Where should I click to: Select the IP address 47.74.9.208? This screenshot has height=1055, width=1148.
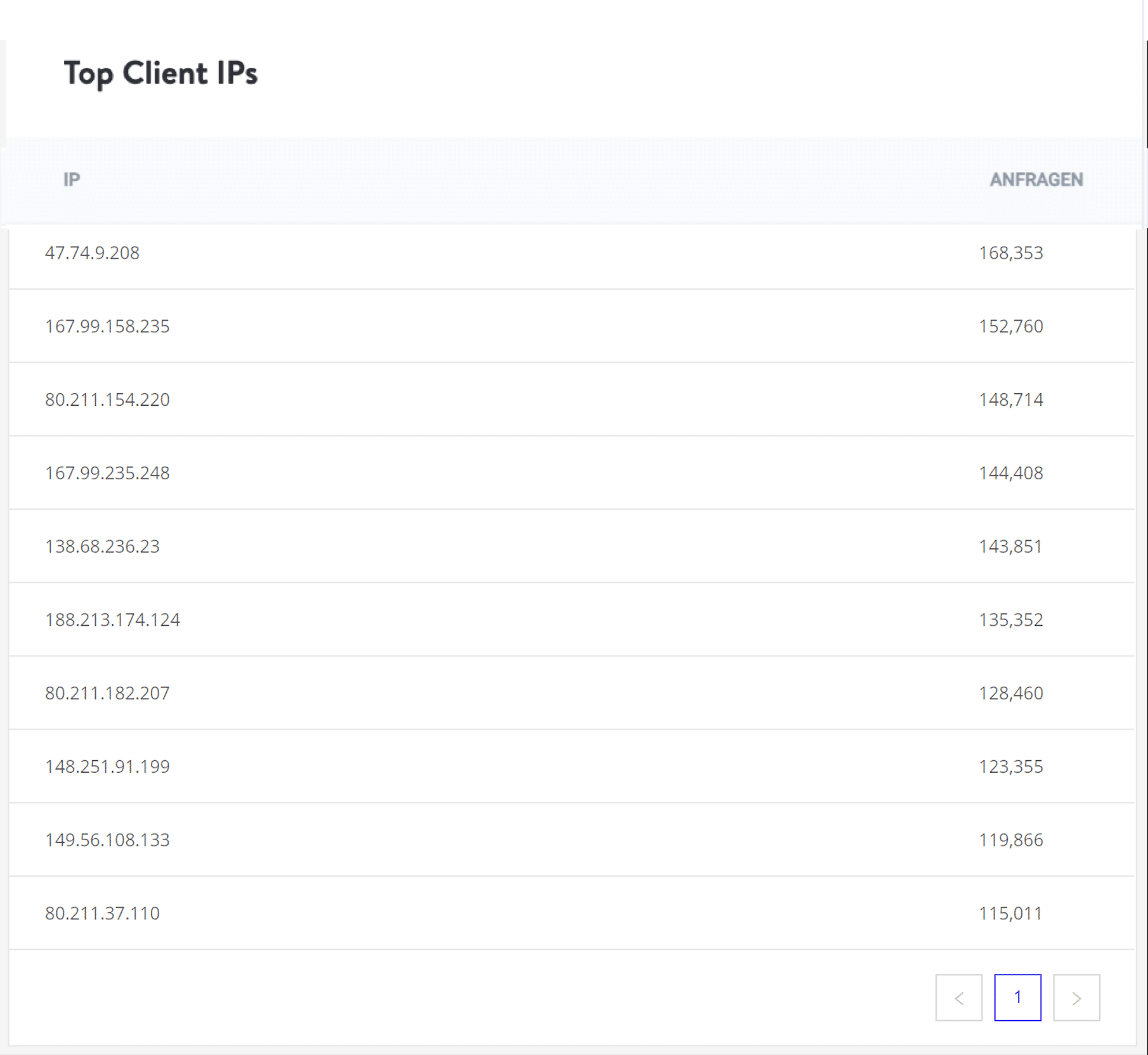point(93,252)
